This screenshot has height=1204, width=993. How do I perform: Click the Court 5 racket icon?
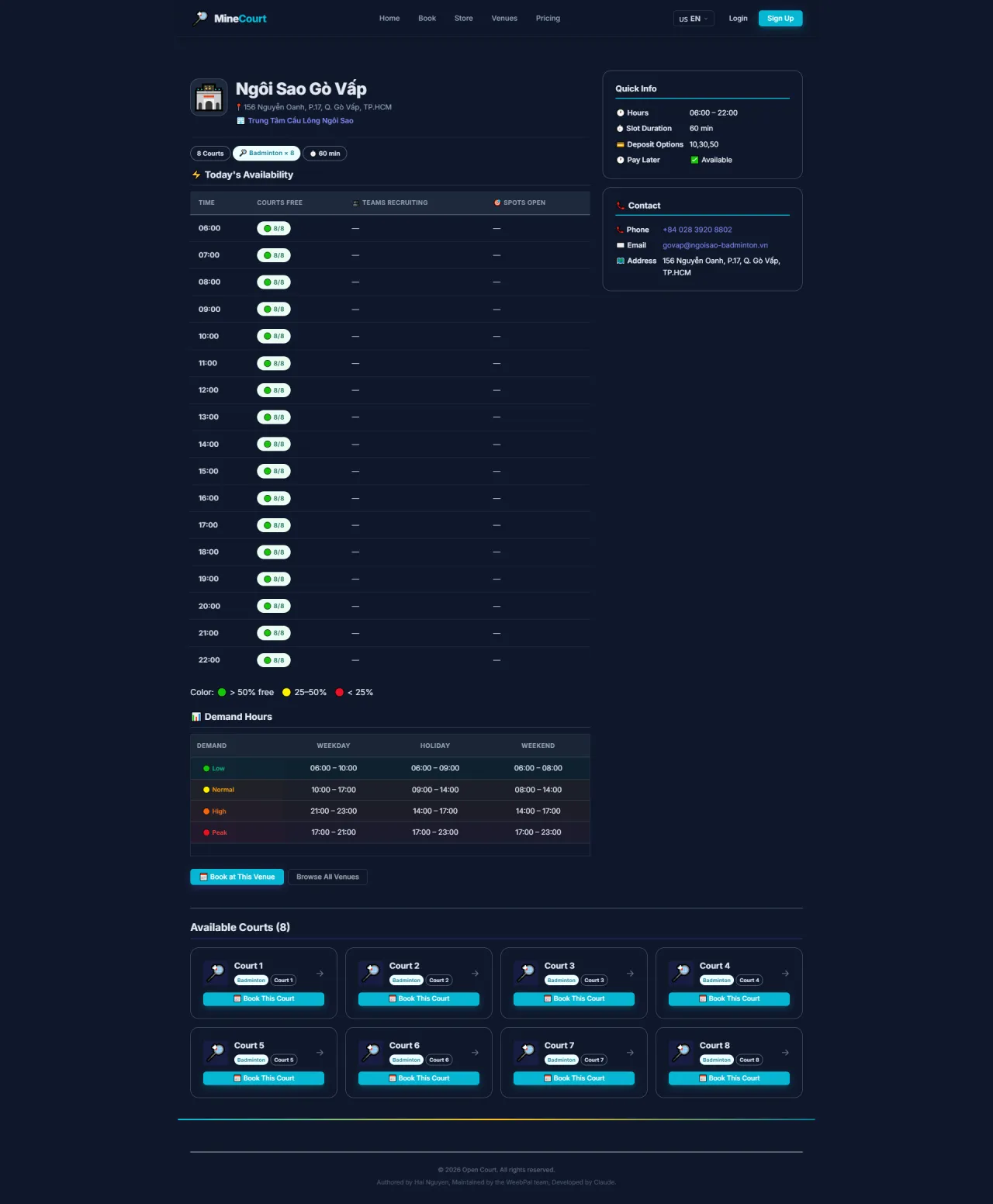216,1052
